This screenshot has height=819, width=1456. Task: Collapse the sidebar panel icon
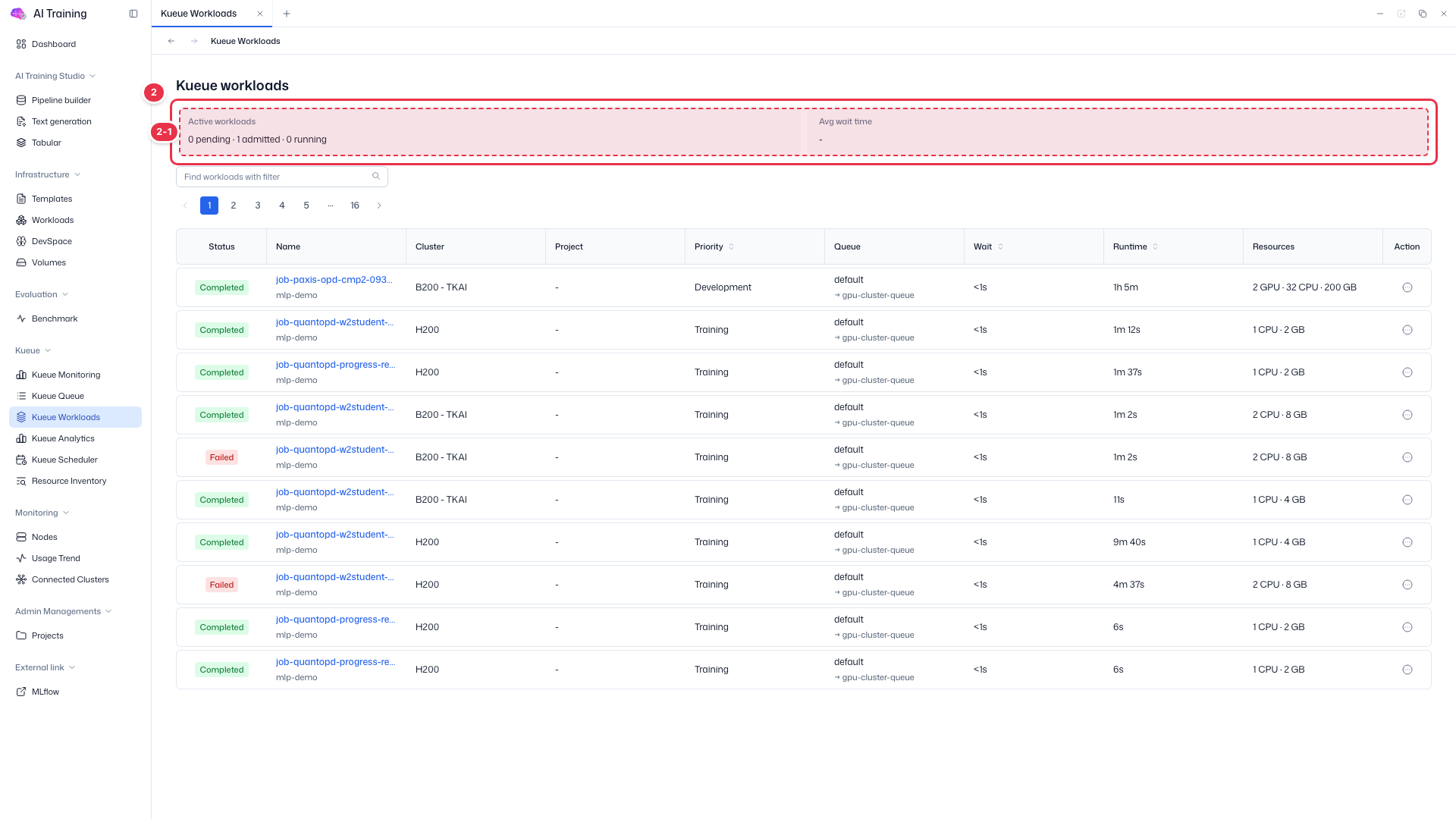(x=133, y=14)
